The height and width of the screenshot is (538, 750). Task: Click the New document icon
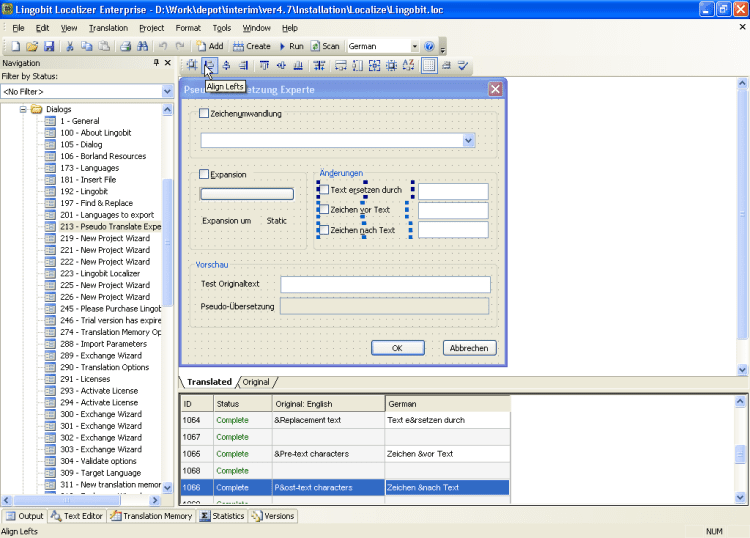click(x=15, y=46)
